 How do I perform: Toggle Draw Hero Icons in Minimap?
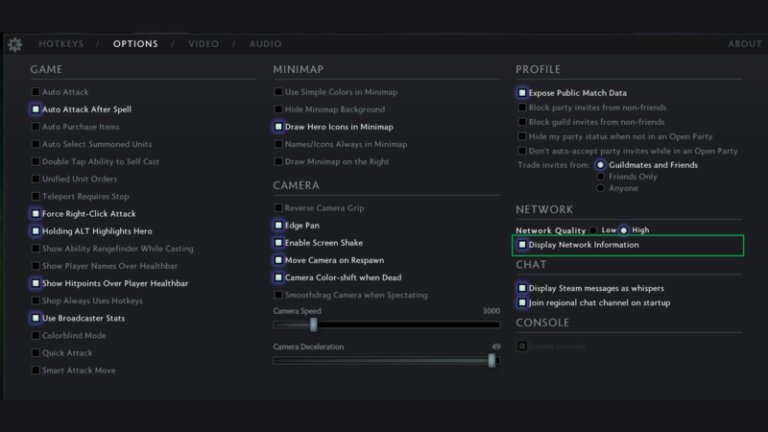[x=279, y=127]
